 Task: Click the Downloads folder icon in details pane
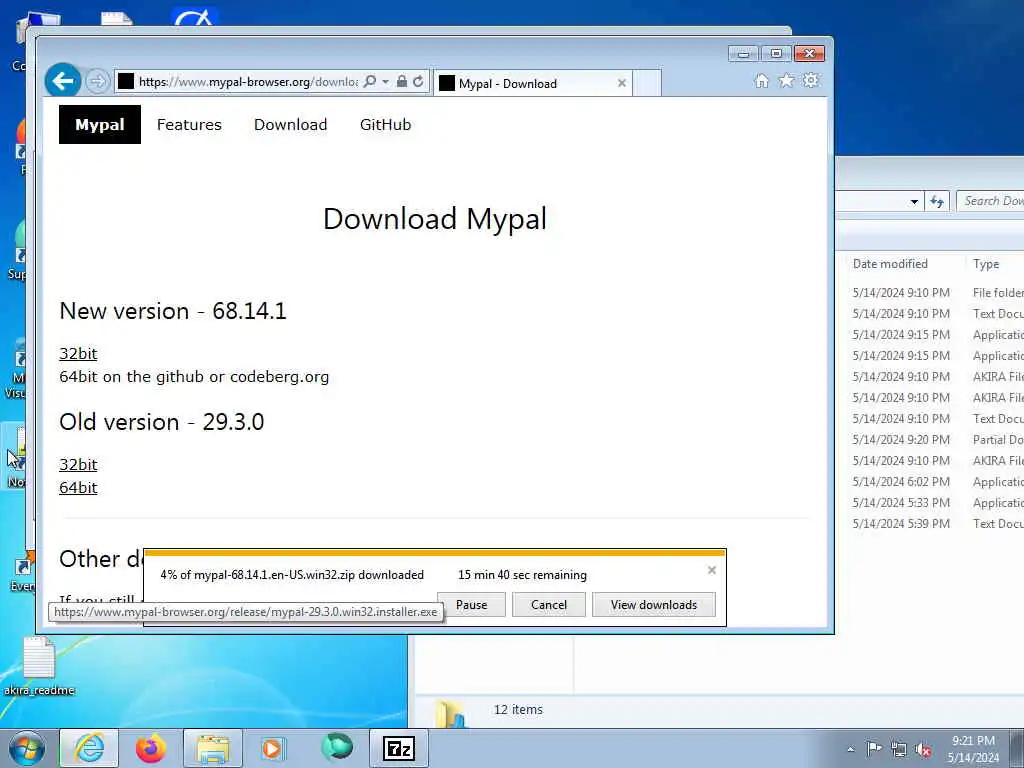(x=451, y=714)
